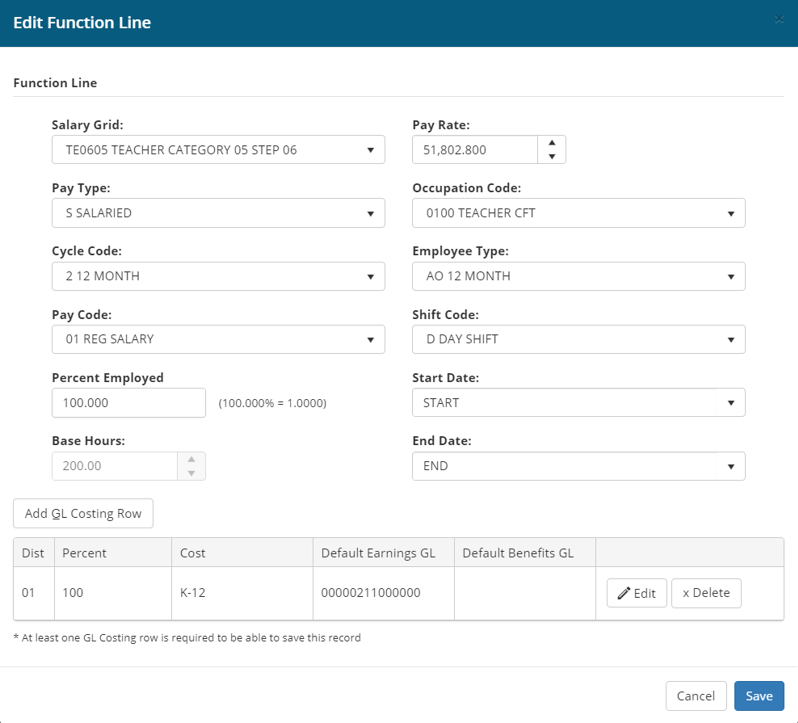Edit the K-12 costing row
This screenshot has width=798, height=723.
(x=636, y=593)
